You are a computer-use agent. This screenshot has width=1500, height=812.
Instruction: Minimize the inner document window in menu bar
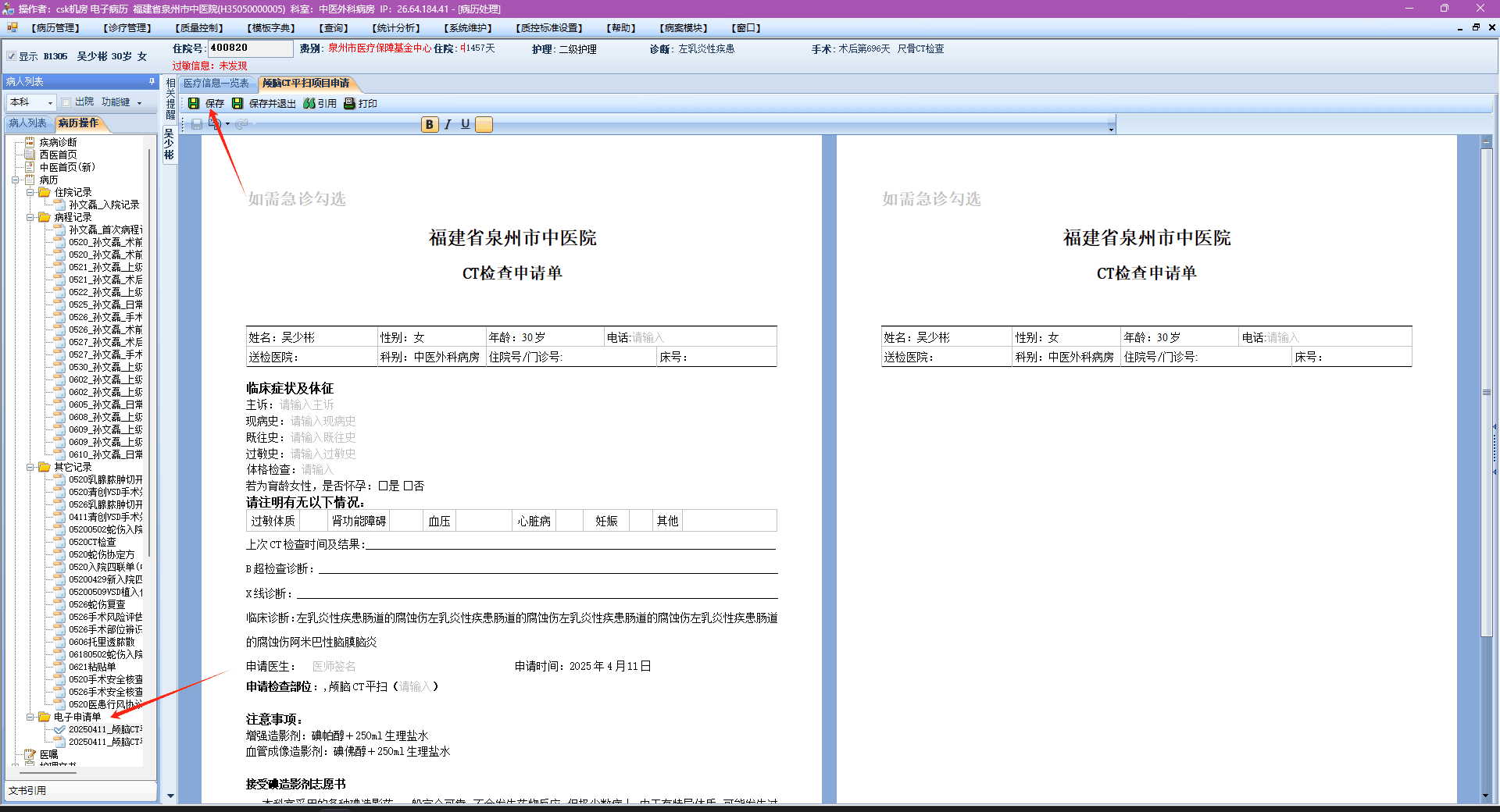(x=1460, y=28)
